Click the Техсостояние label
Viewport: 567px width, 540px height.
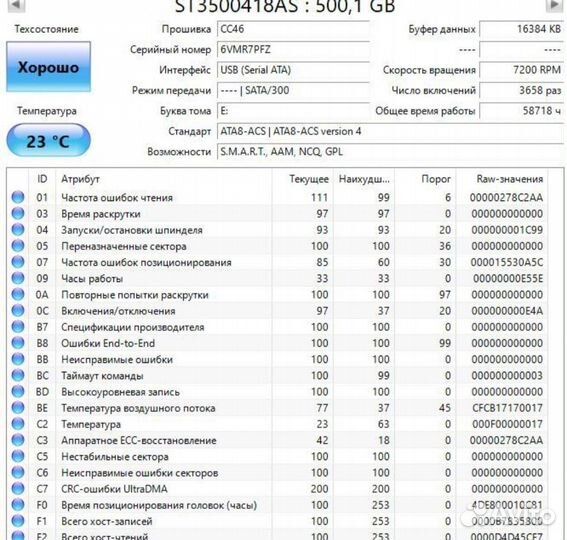(x=47, y=29)
